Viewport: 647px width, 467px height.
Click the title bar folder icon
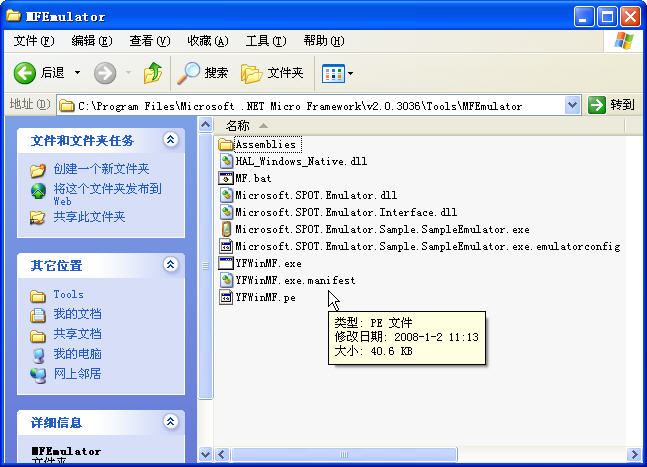13,16
